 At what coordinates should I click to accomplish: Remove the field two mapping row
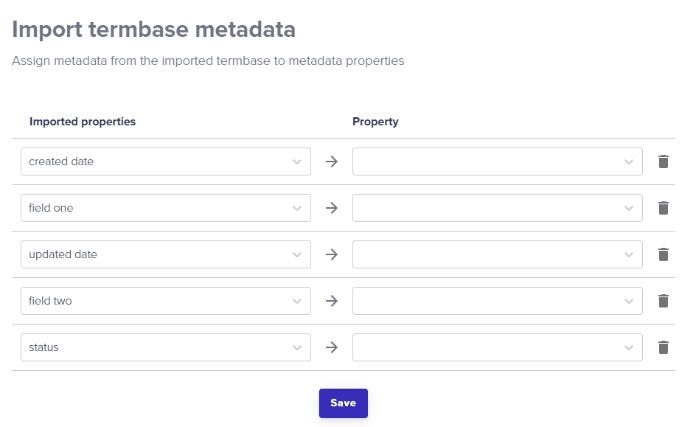click(x=663, y=301)
